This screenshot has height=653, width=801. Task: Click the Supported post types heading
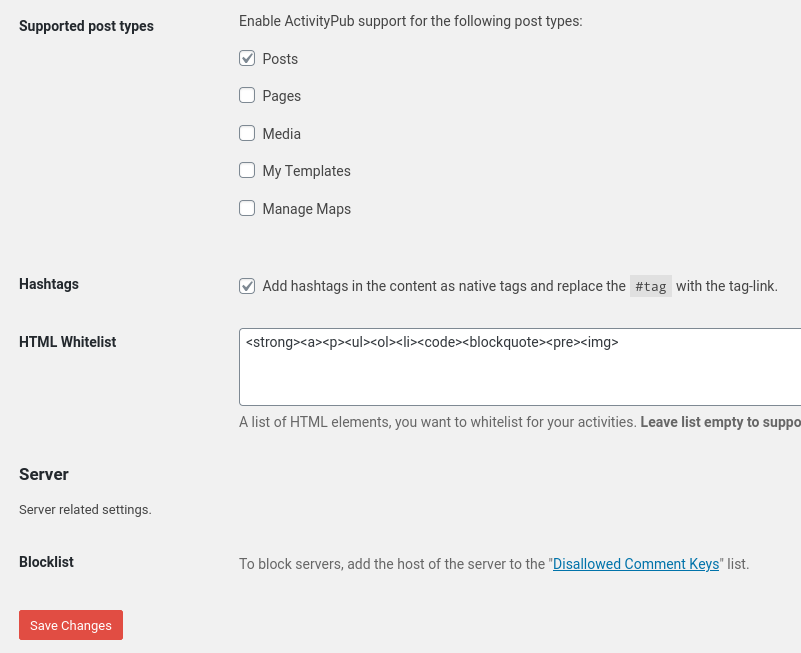click(x=86, y=26)
